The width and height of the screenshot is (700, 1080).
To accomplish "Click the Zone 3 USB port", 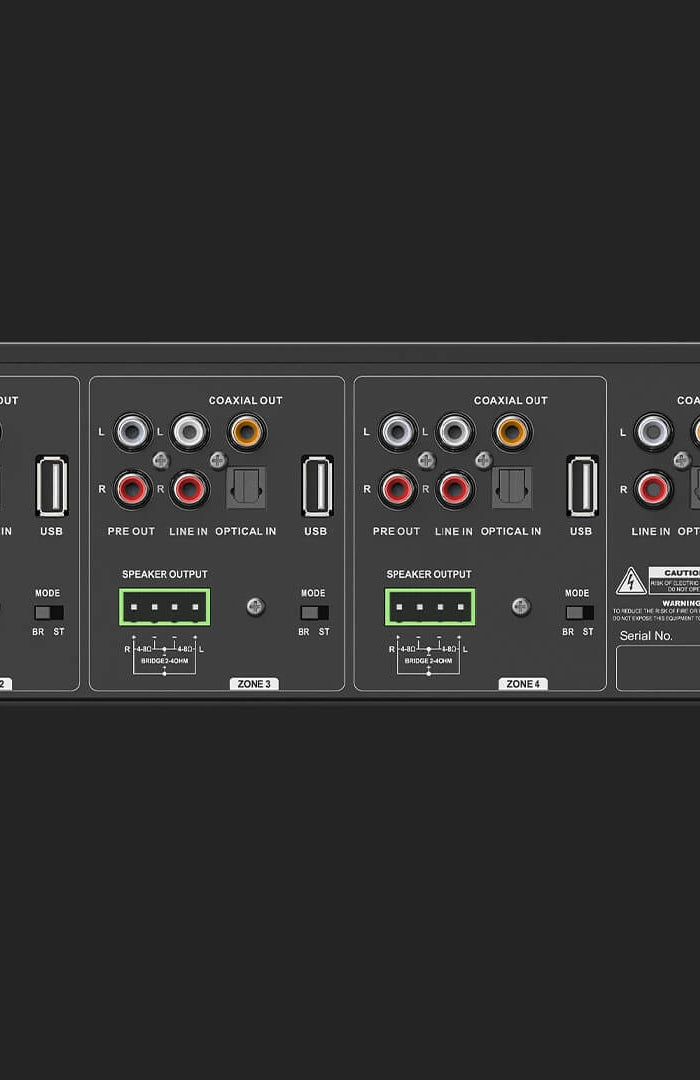I will pos(317,486).
